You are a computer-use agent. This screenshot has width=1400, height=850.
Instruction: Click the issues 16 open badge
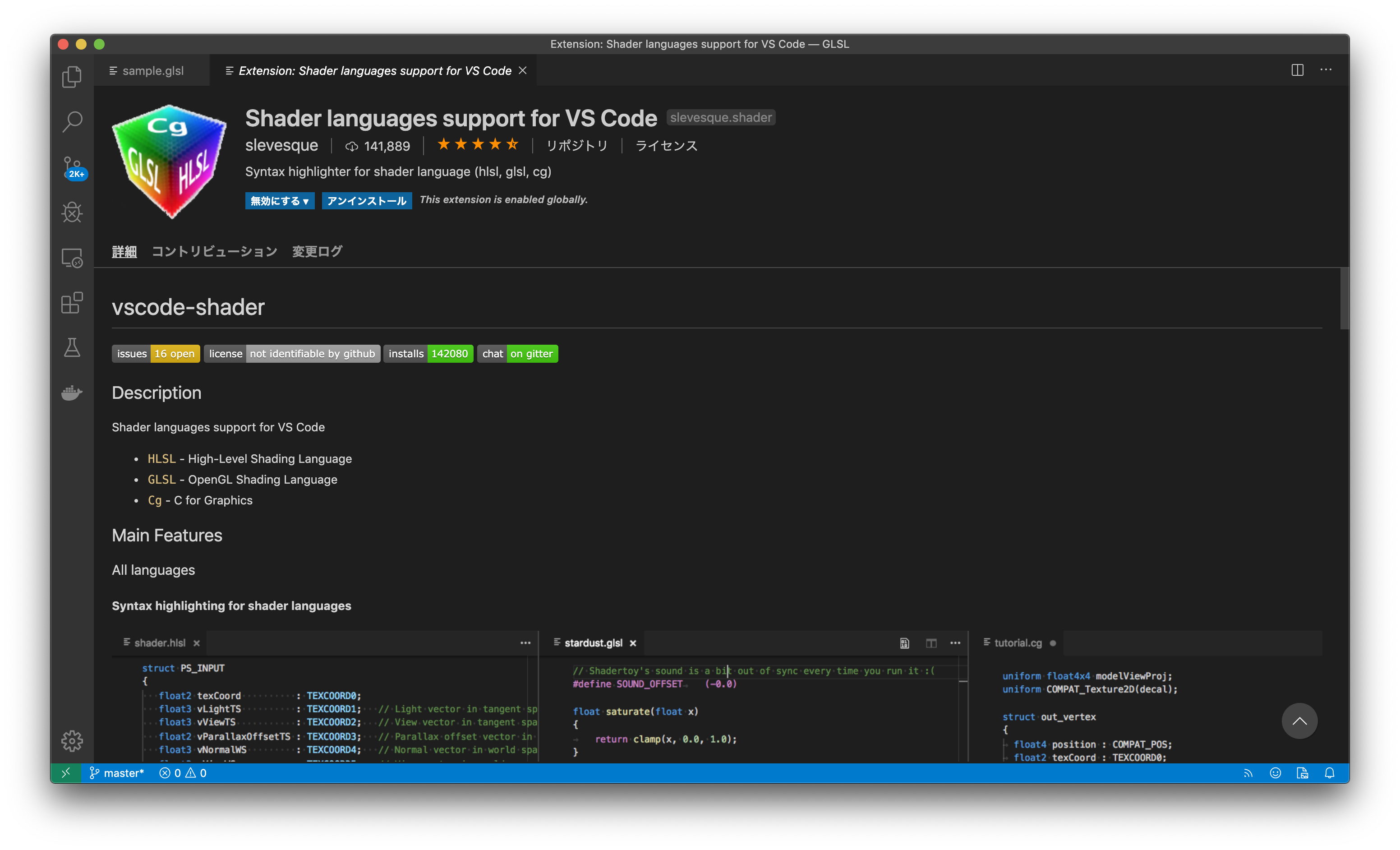pyautogui.click(x=156, y=353)
